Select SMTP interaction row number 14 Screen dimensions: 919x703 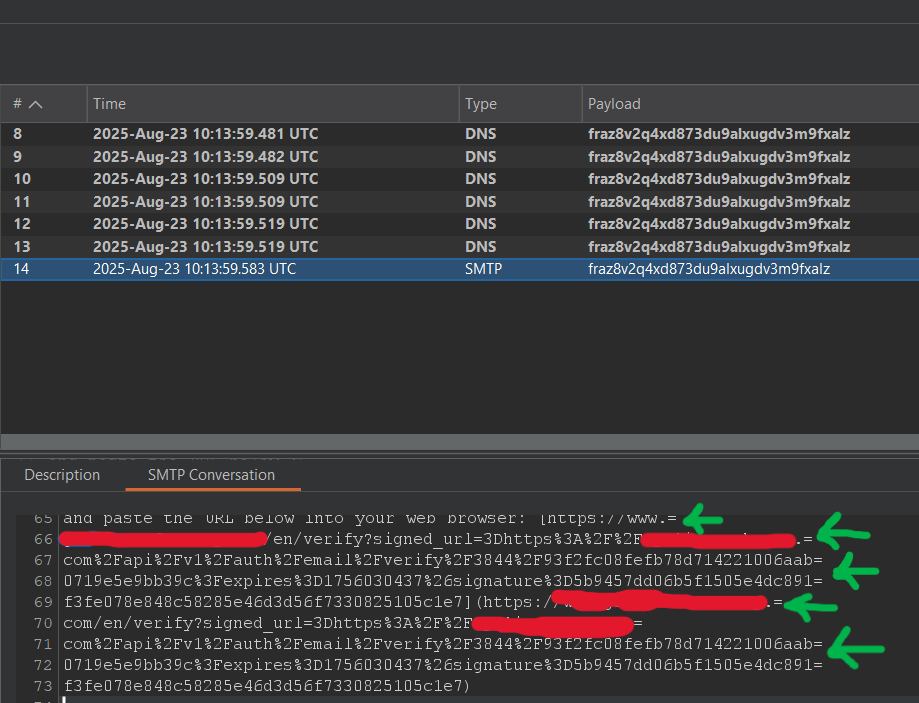click(460, 269)
